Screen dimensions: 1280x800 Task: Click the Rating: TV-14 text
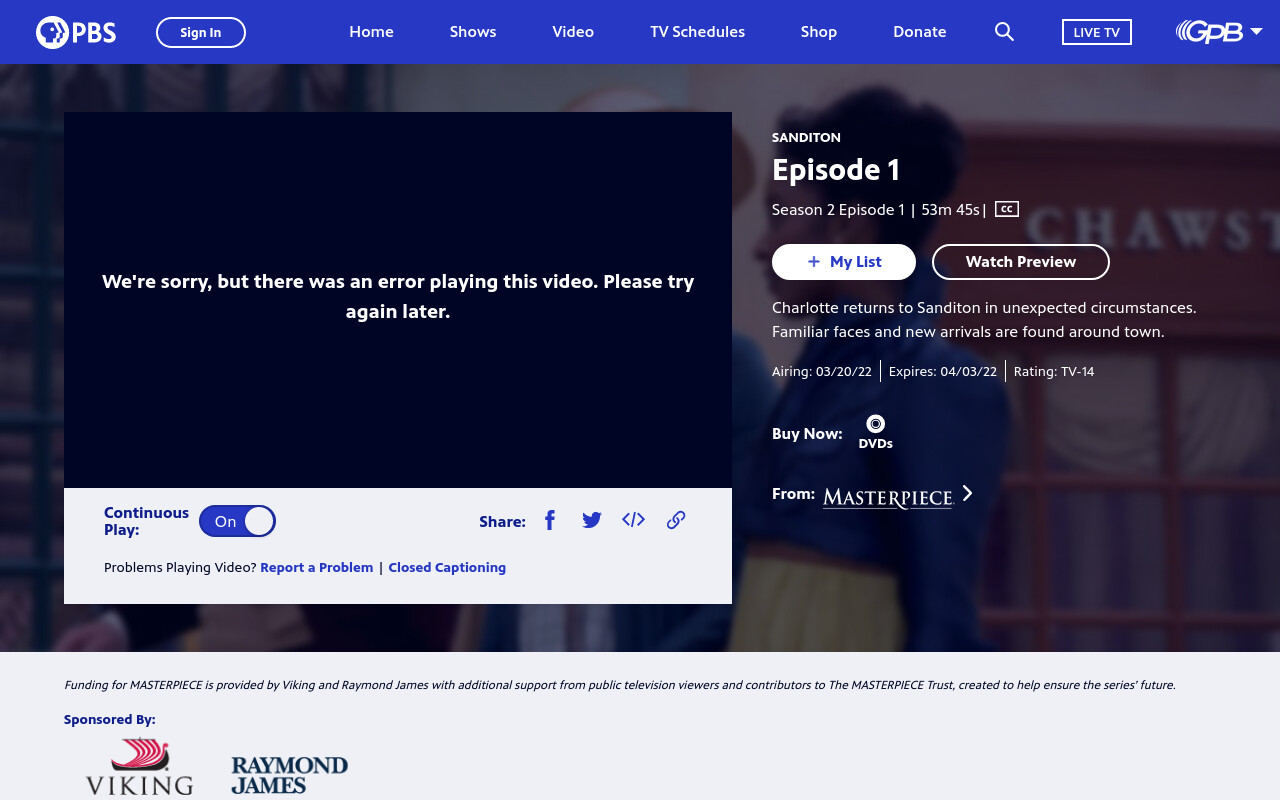point(1054,371)
